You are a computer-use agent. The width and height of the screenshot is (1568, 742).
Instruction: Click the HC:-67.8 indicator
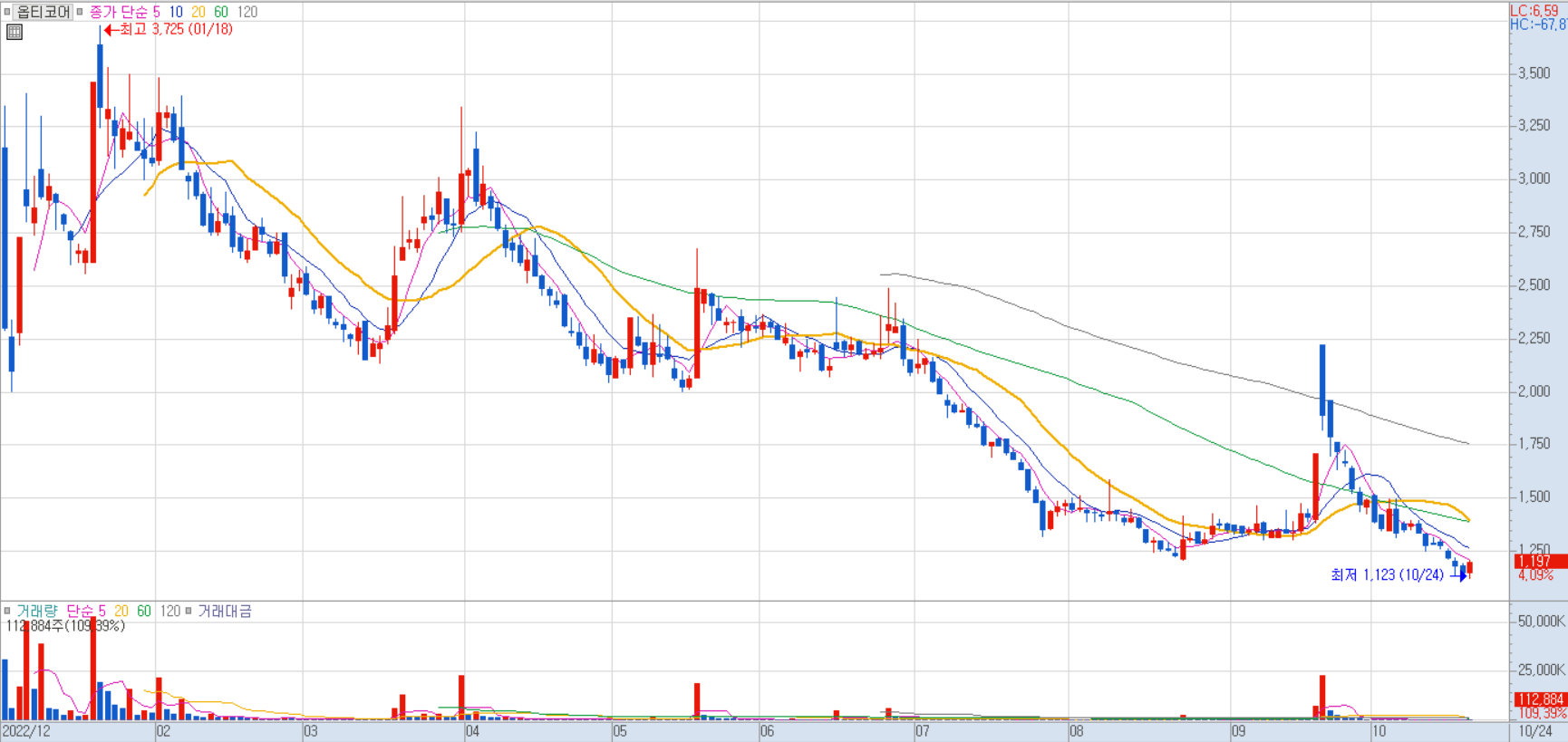1538,24
